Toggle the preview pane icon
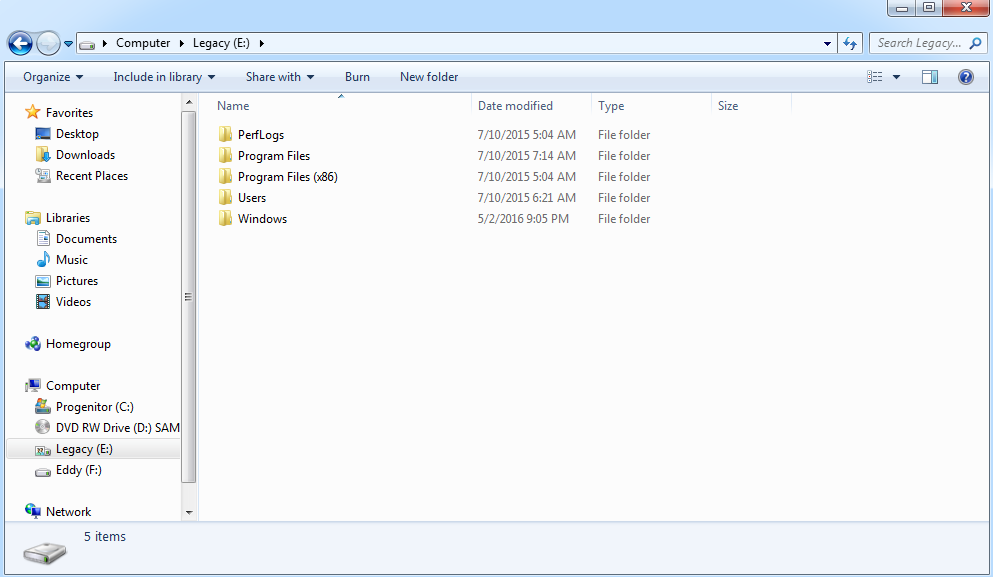 tap(930, 77)
